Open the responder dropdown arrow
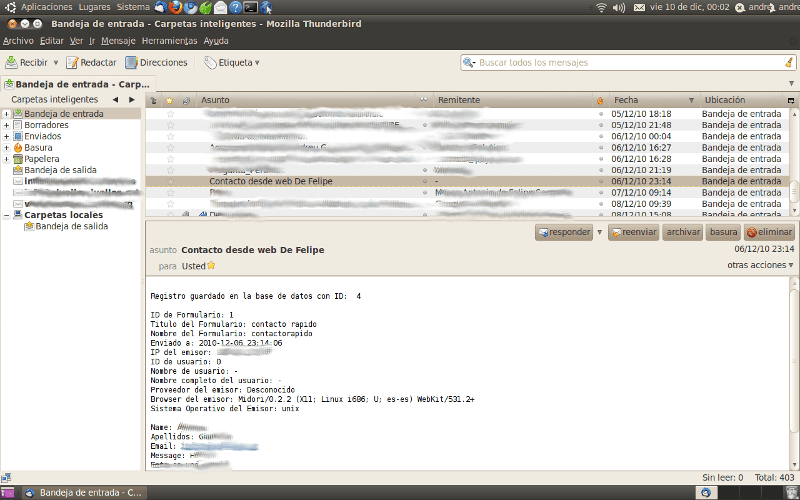 pyautogui.click(x=599, y=232)
